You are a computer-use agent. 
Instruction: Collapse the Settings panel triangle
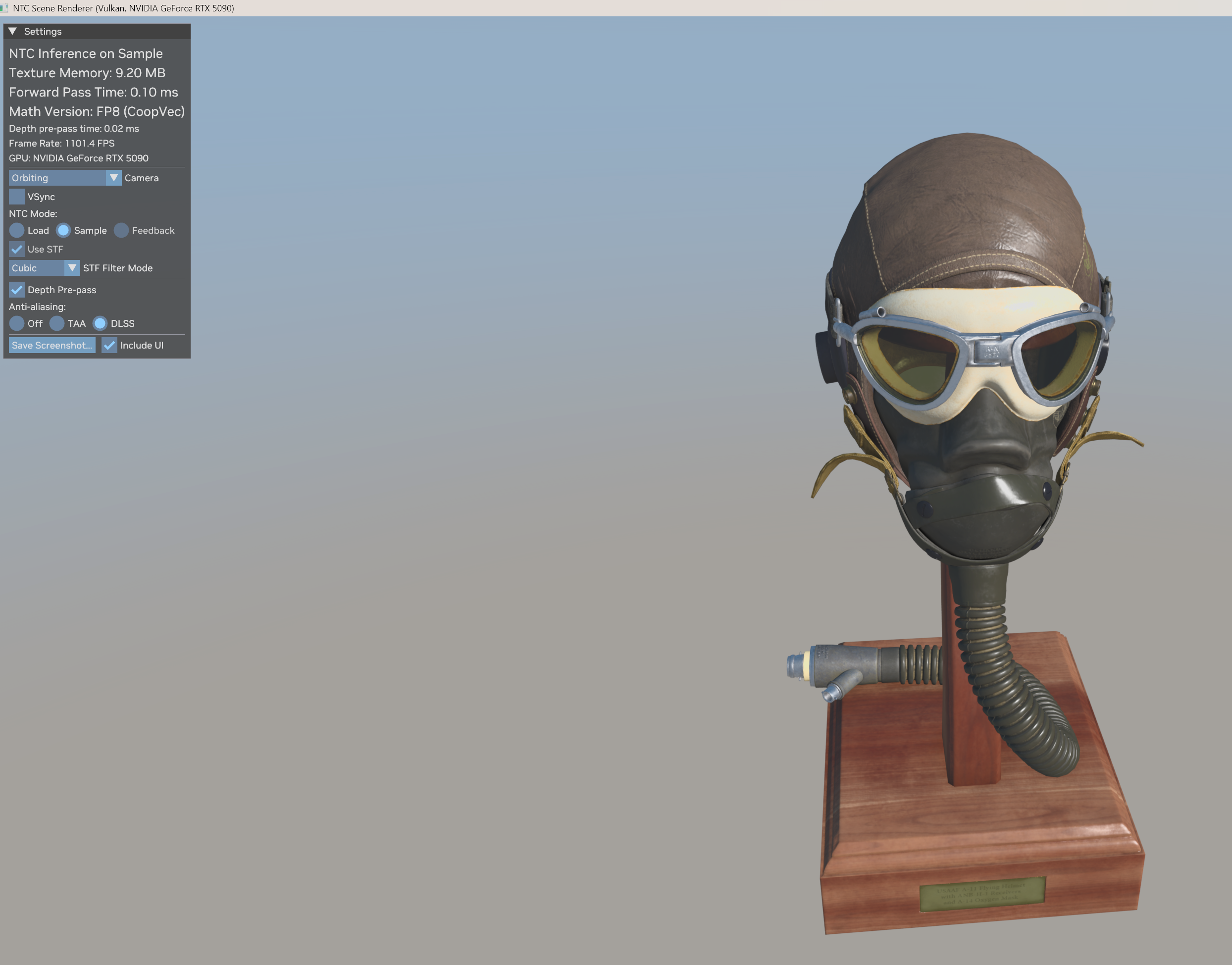coord(12,31)
